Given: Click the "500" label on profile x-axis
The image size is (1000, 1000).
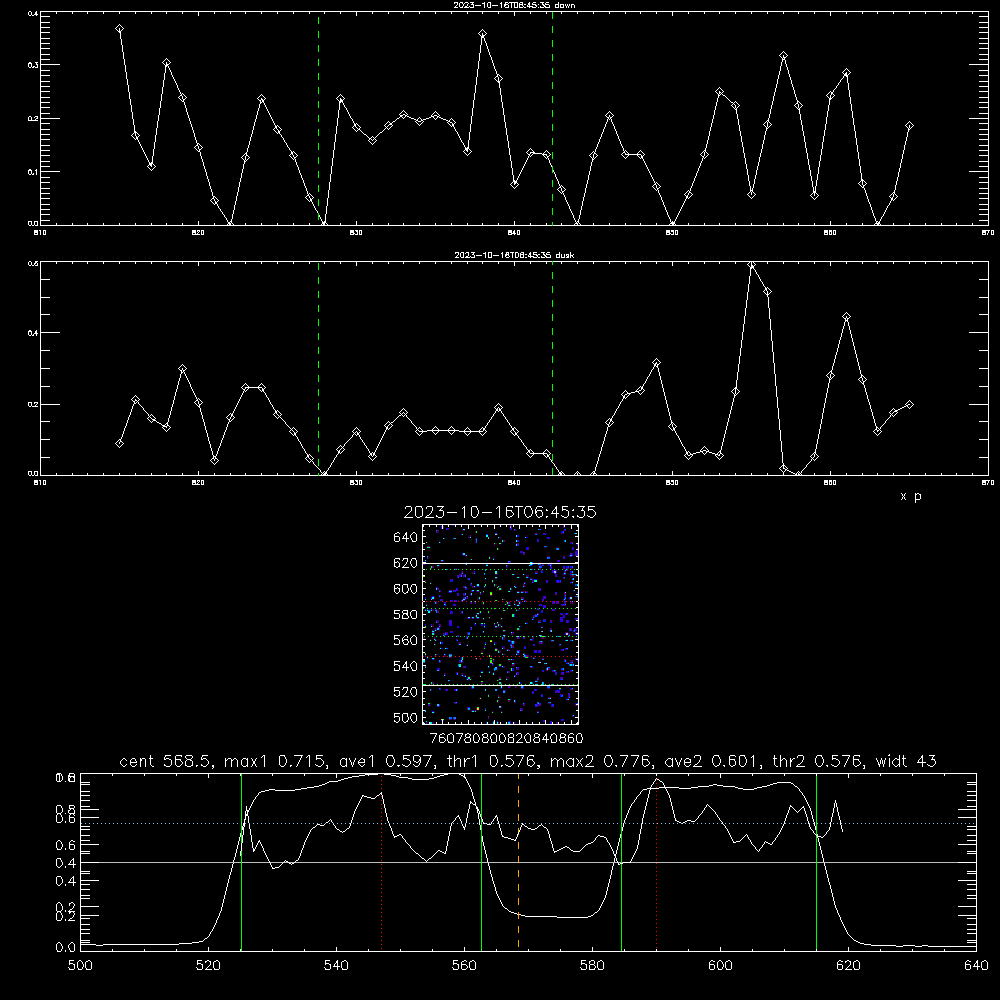Looking at the screenshot, I should pyautogui.click(x=80, y=966).
